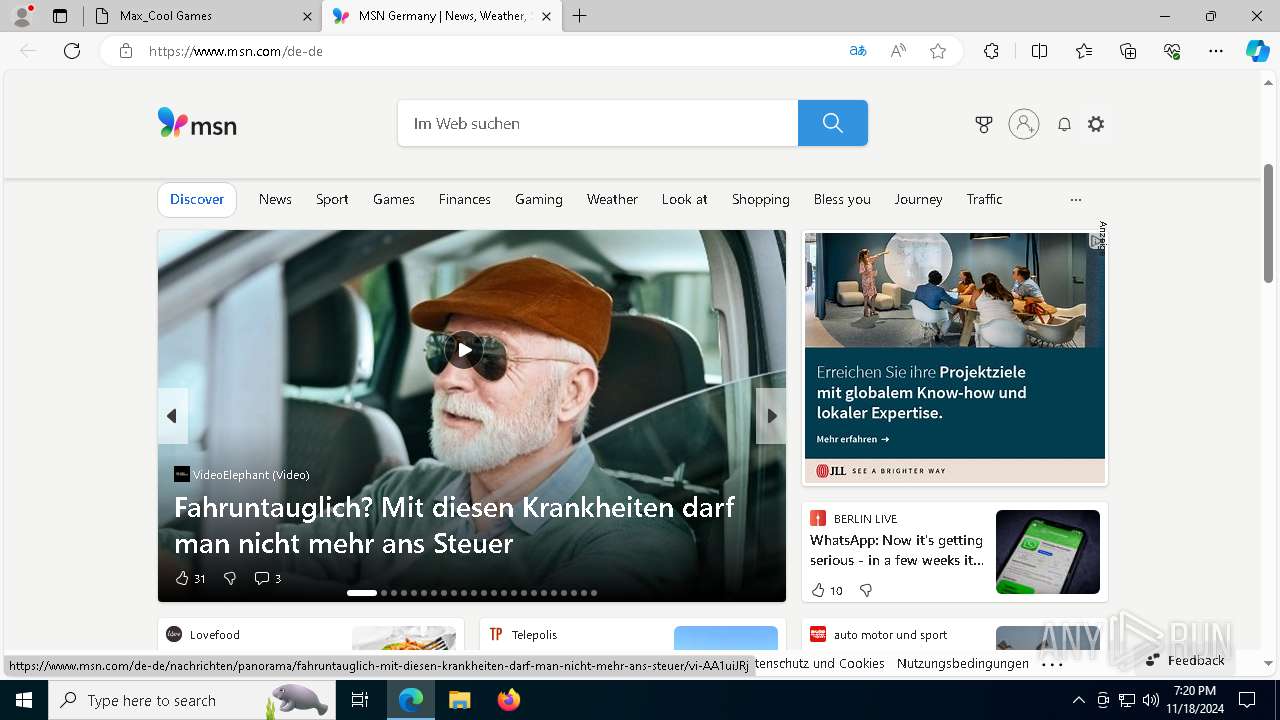
Task: Open the Traffic tab
Action: point(984,199)
